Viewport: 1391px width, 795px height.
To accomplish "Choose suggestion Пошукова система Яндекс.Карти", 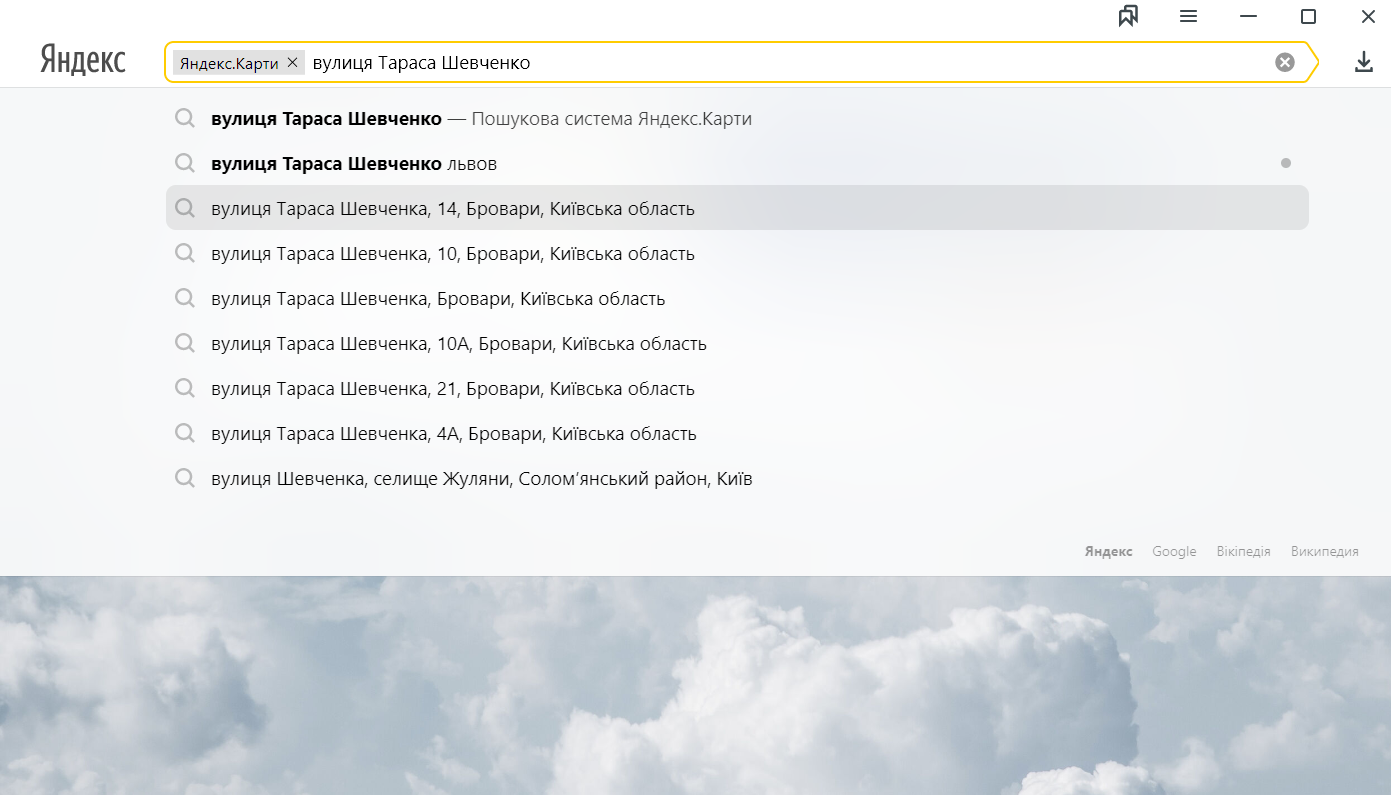I will [x=737, y=119].
